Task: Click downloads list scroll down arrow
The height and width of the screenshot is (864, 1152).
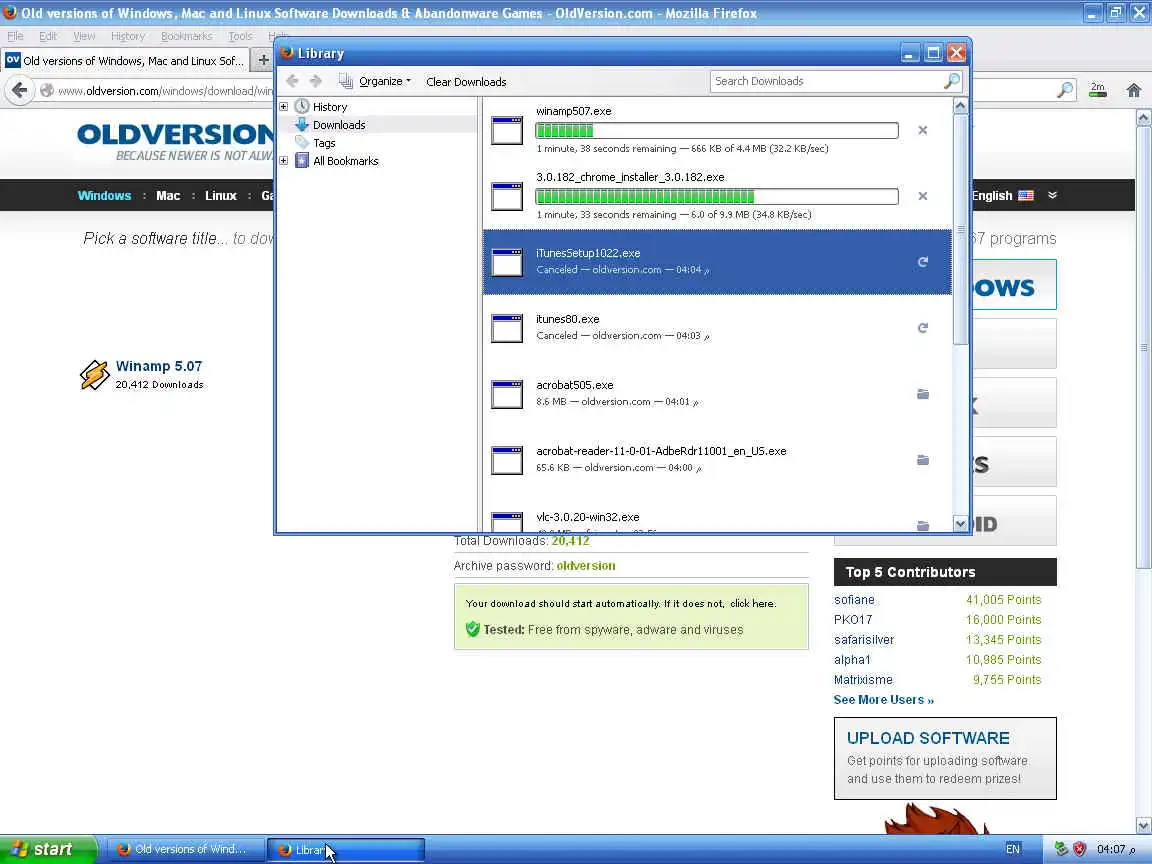Action: coord(960,524)
